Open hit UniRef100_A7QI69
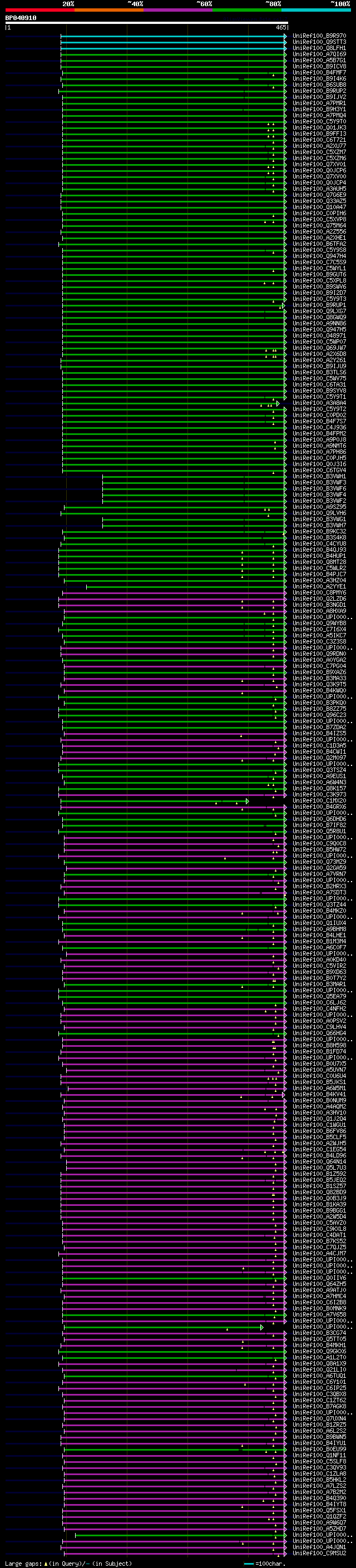356x1568 pixels. tap(319, 54)
